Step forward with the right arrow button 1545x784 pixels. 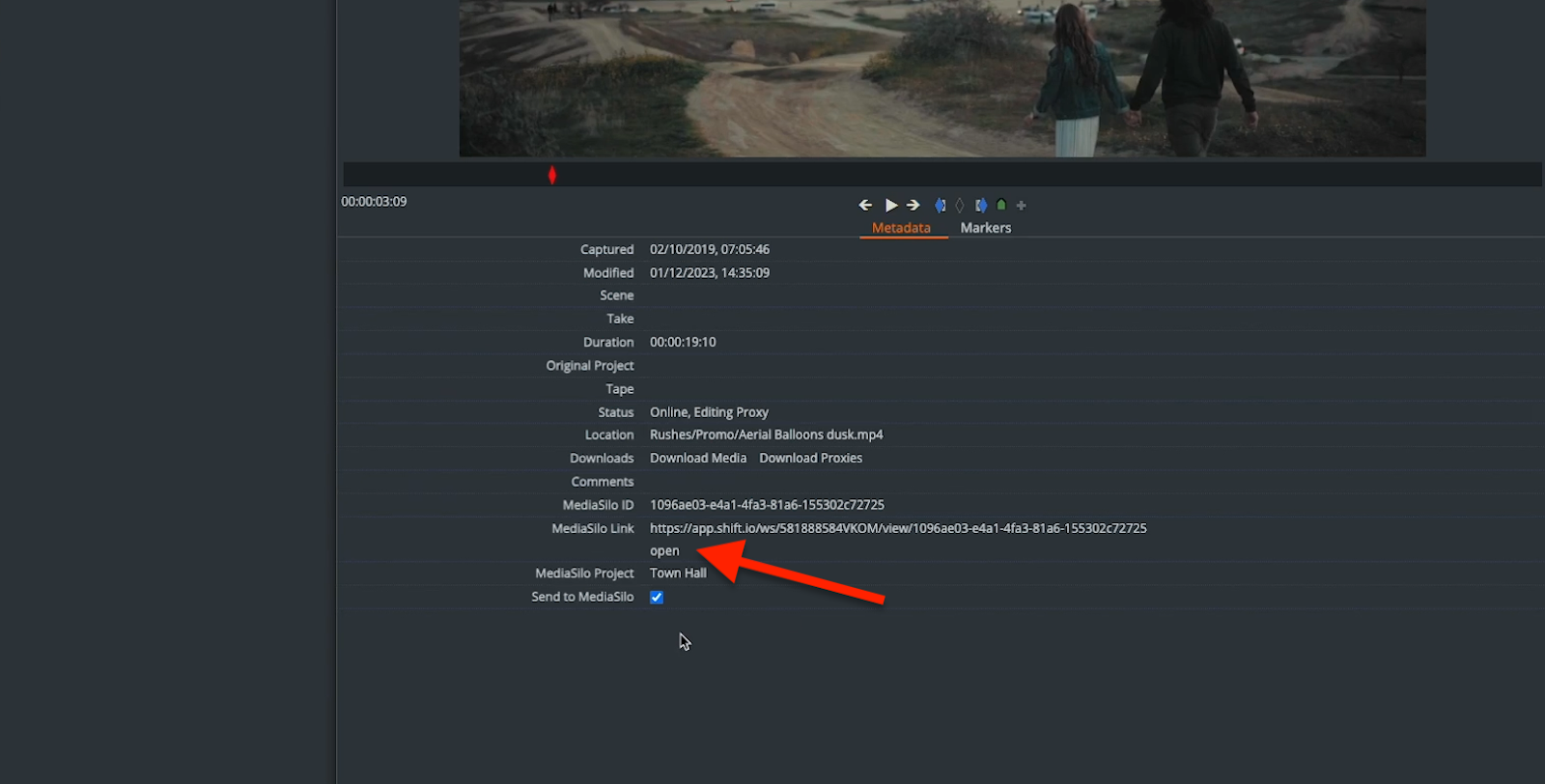tap(913, 205)
